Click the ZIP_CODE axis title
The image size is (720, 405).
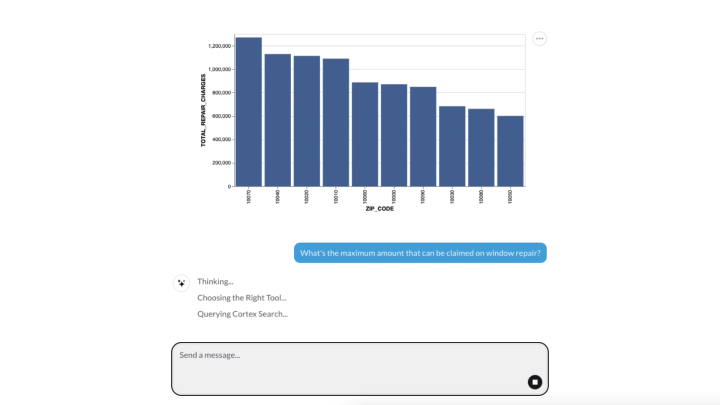(x=380, y=208)
